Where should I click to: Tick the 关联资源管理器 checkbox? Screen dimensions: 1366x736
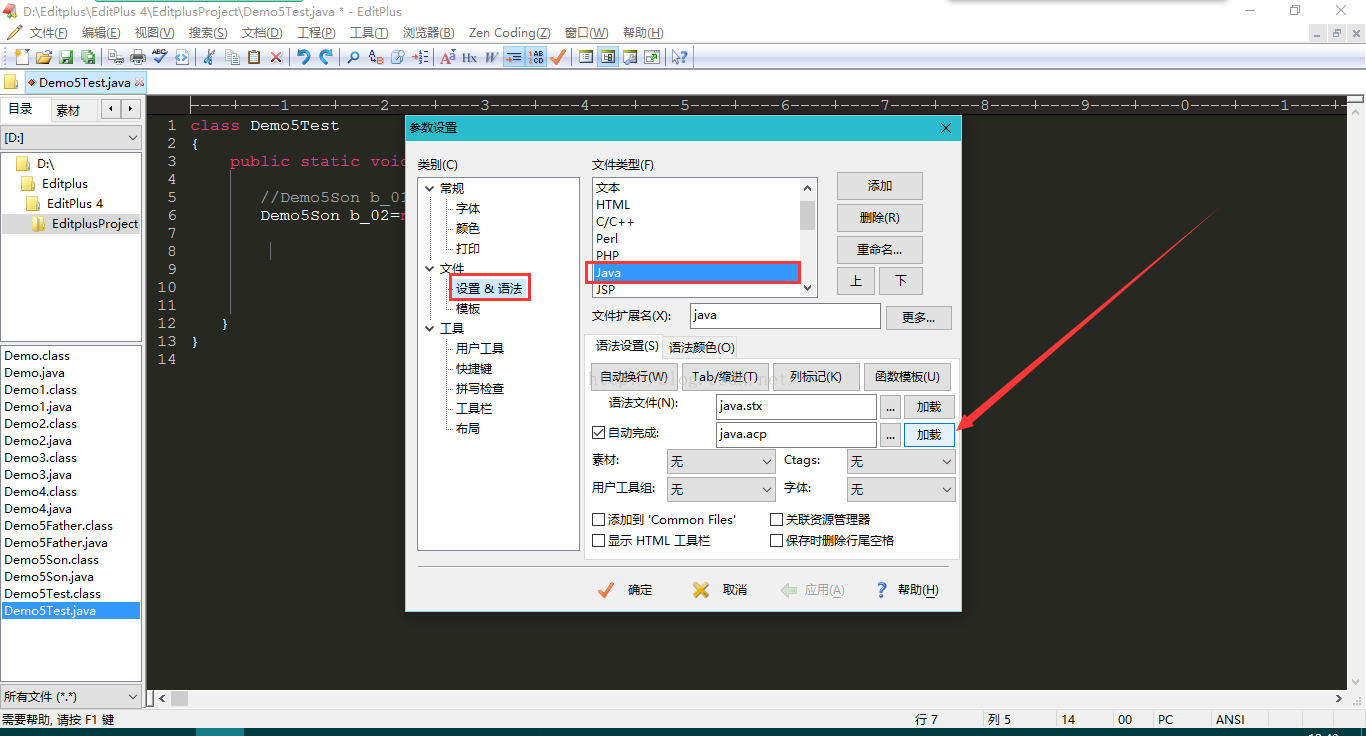(776, 520)
